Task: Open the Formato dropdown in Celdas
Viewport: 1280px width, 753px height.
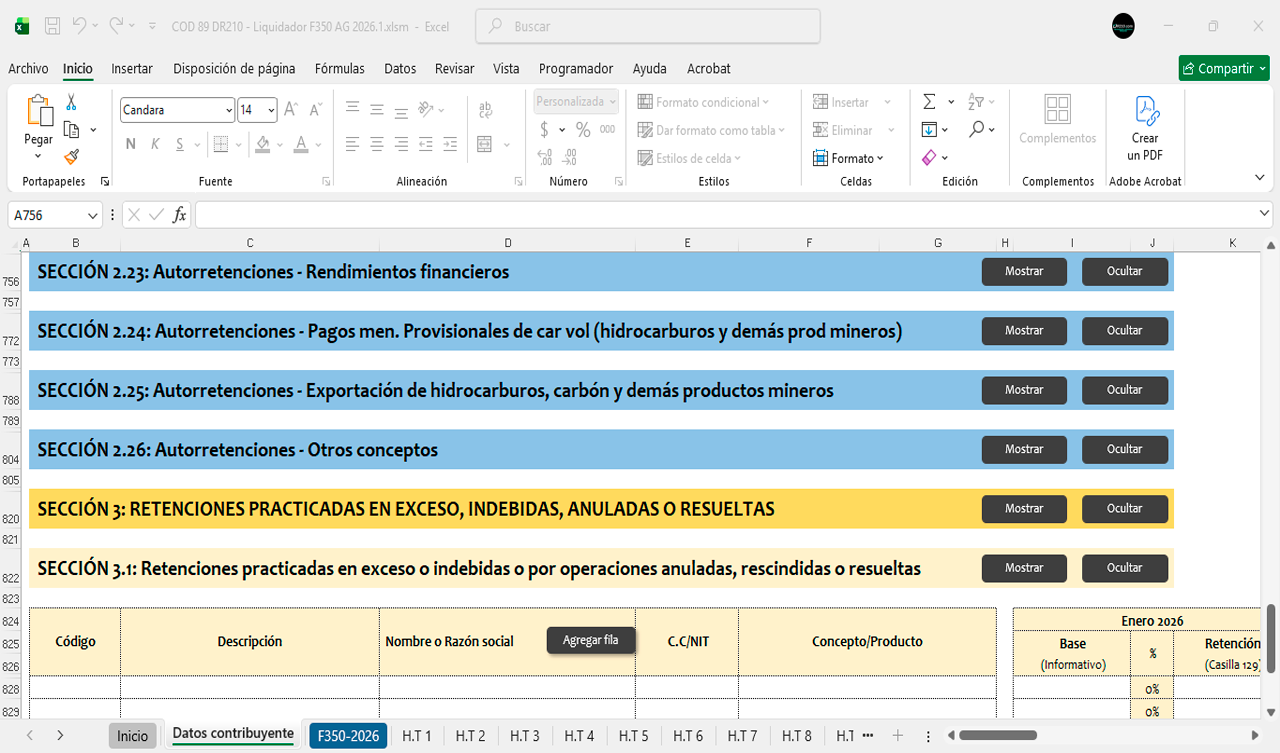Action: click(849, 158)
